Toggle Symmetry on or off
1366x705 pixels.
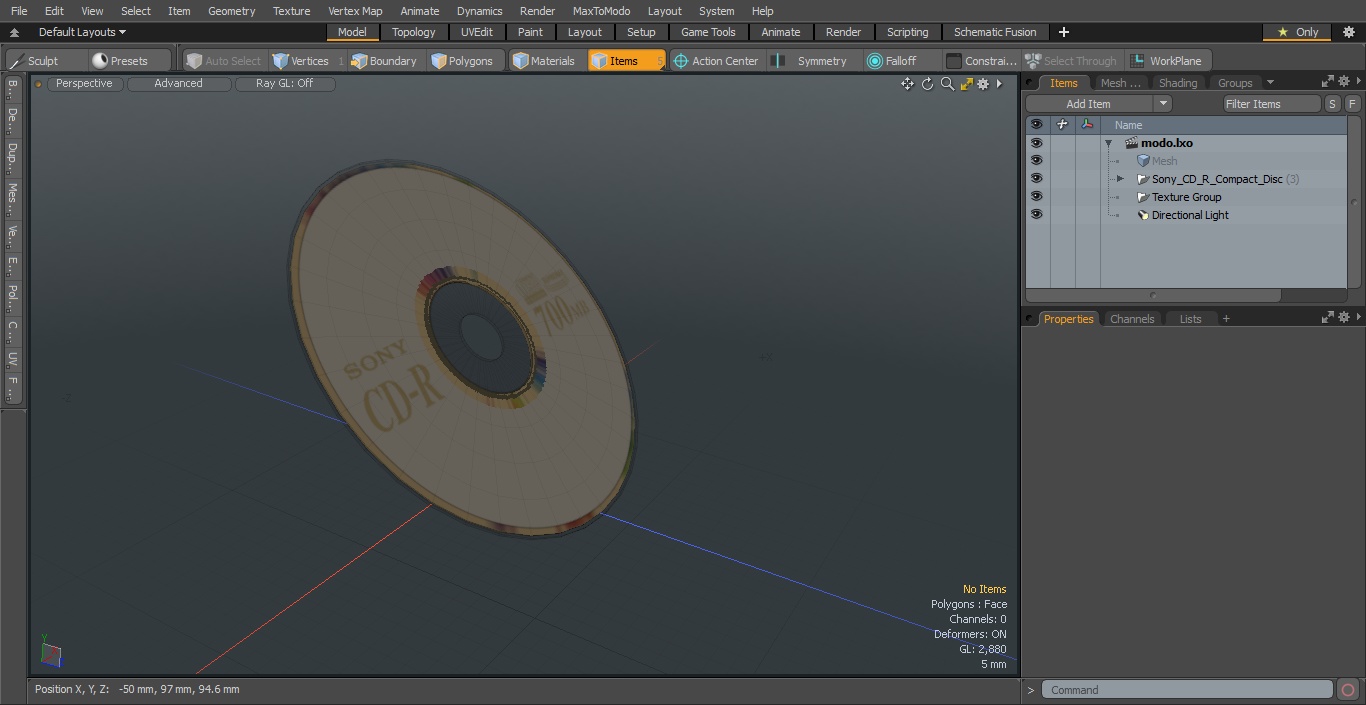point(812,61)
